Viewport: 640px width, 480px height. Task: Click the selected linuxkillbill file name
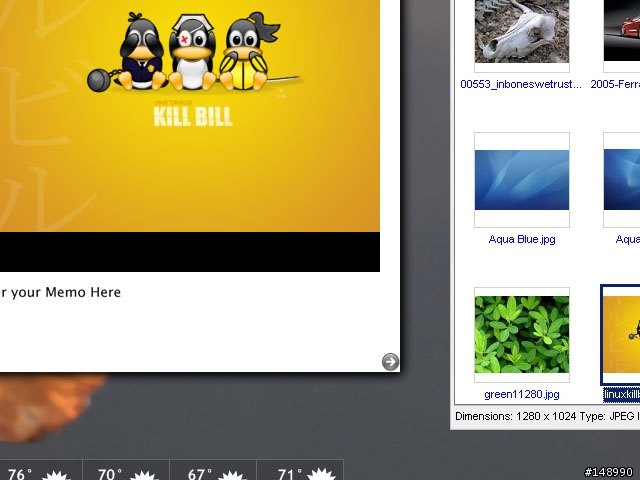point(622,394)
